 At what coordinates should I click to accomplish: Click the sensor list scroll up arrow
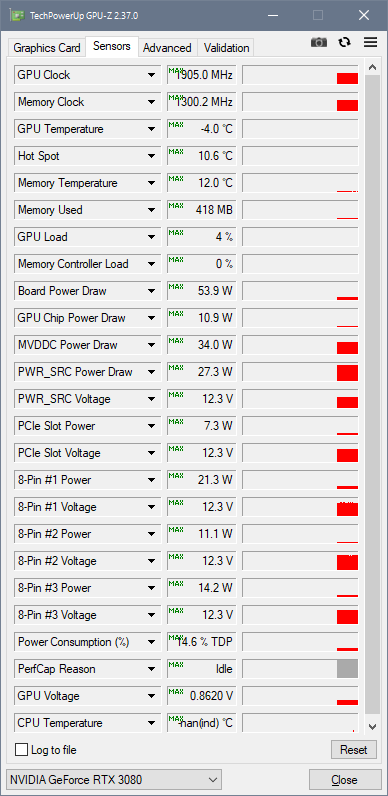(372, 67)
